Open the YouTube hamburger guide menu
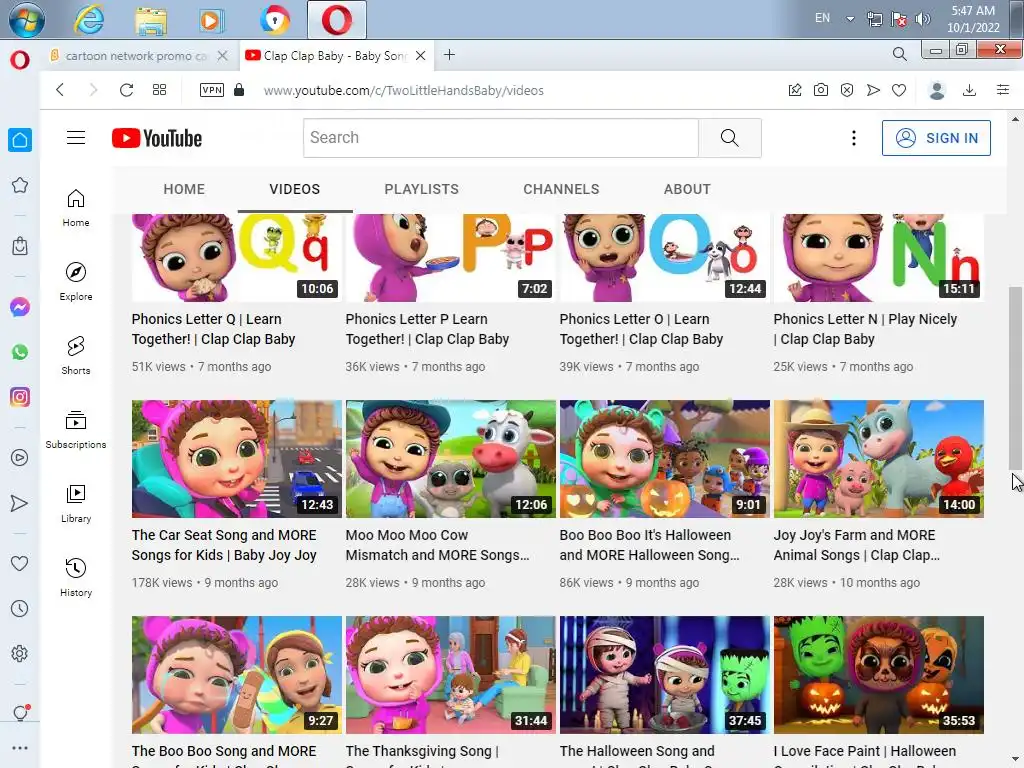The height and width of the screenshot is (768, 1024). click(x=76, y=138)
